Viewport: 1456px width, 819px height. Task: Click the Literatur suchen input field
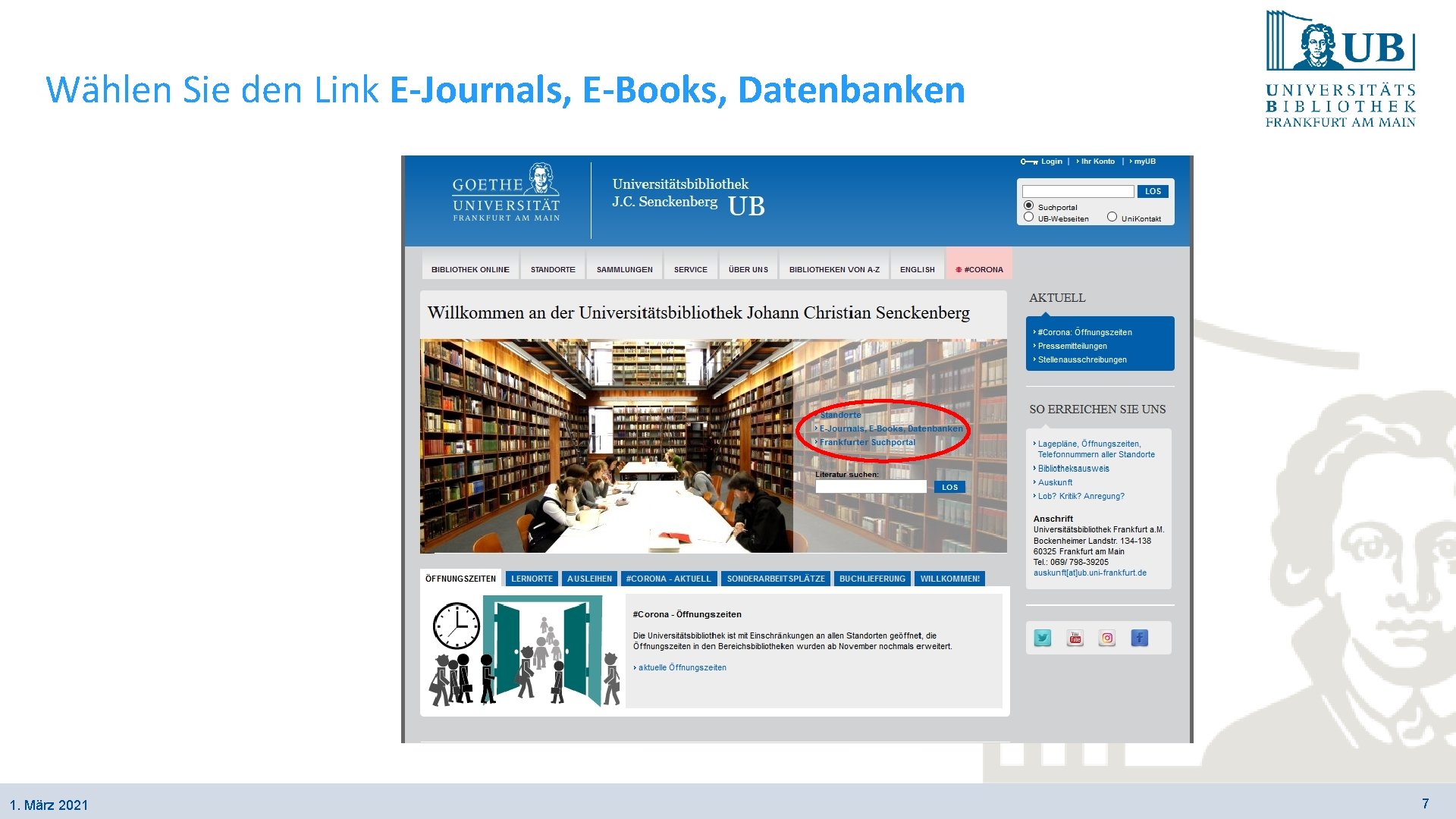pos(871,487)
